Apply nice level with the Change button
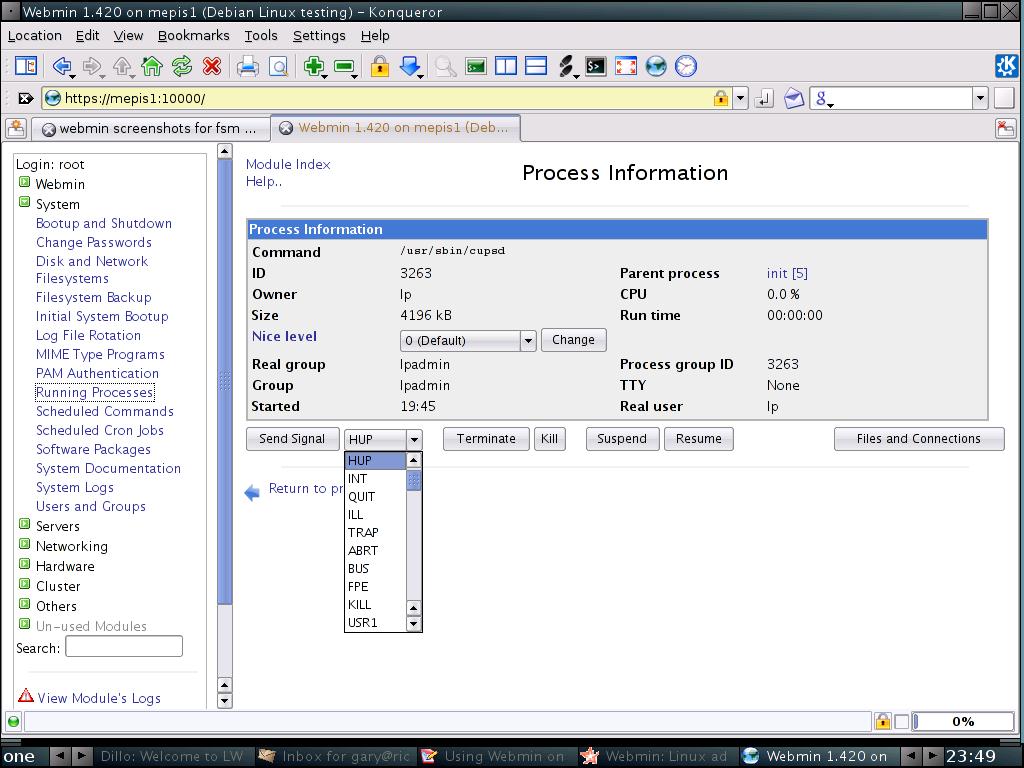Screen dimensions: 1024x768 [x=573, y=340]
